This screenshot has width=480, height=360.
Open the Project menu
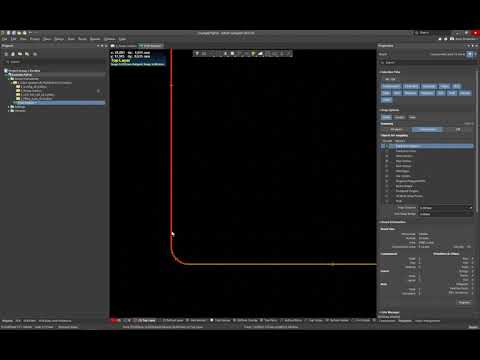tap(35, 39)
